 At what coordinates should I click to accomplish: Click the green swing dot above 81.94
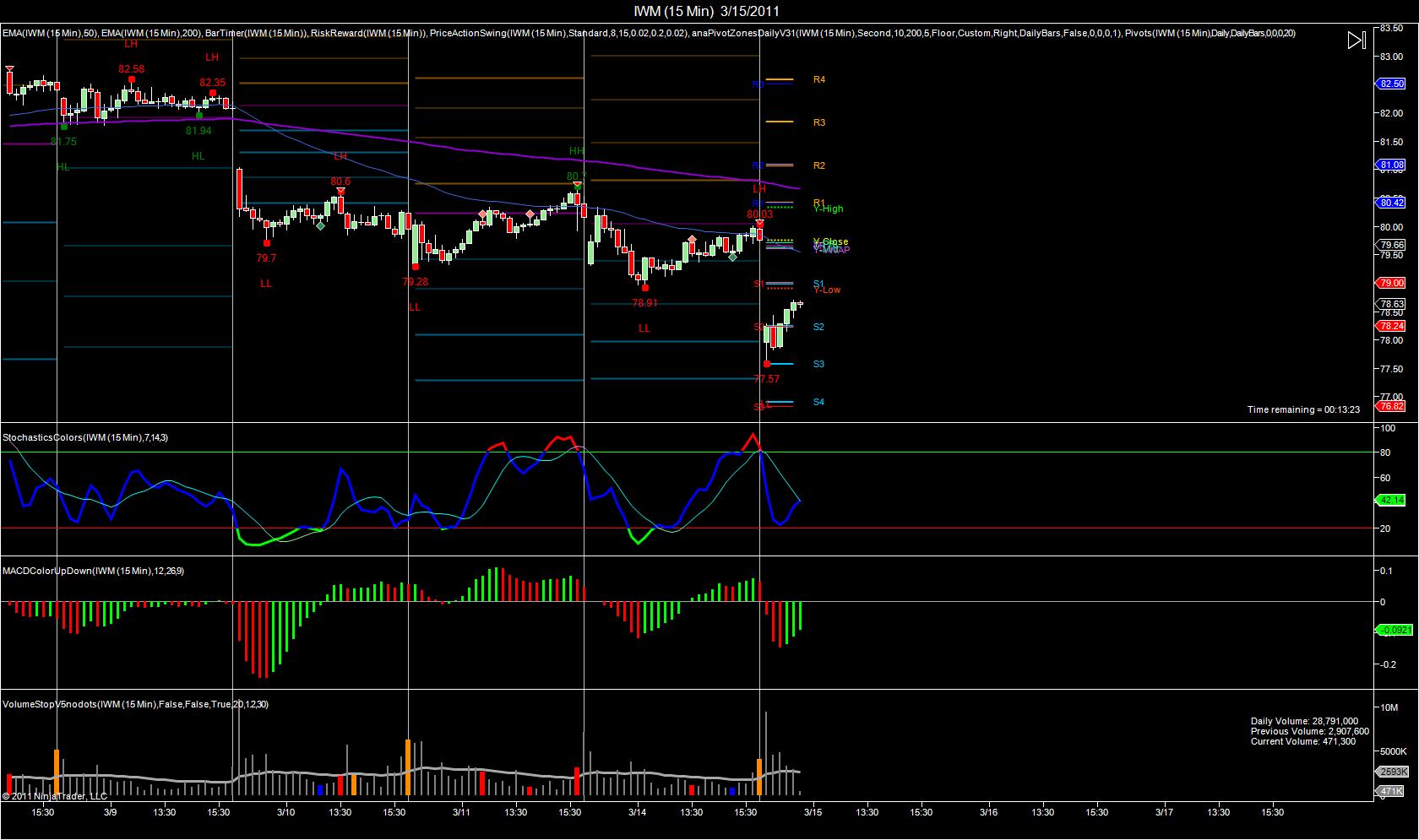pos(199,116)
